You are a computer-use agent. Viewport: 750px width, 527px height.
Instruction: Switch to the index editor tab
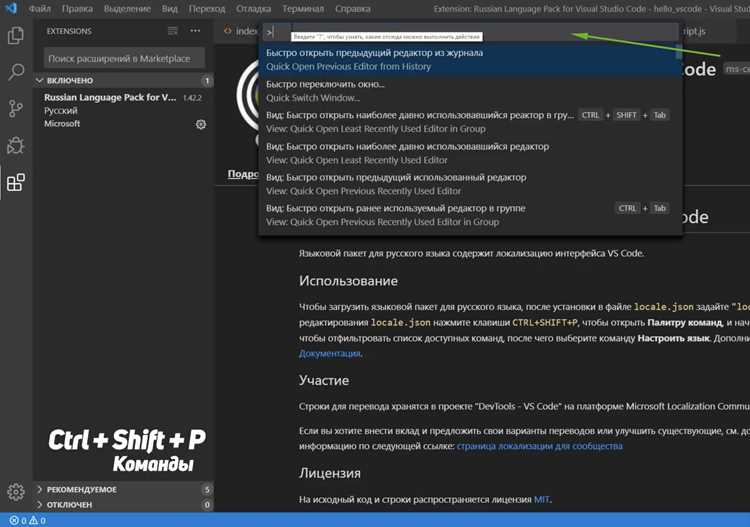240,31
